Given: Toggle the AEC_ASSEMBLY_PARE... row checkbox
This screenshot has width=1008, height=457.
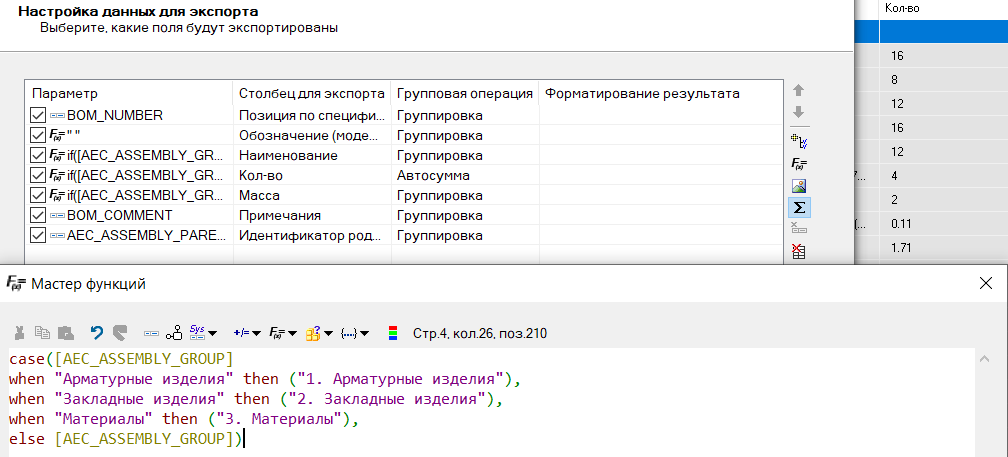Looking at the screenshot, I should click(x=39, y=236).
